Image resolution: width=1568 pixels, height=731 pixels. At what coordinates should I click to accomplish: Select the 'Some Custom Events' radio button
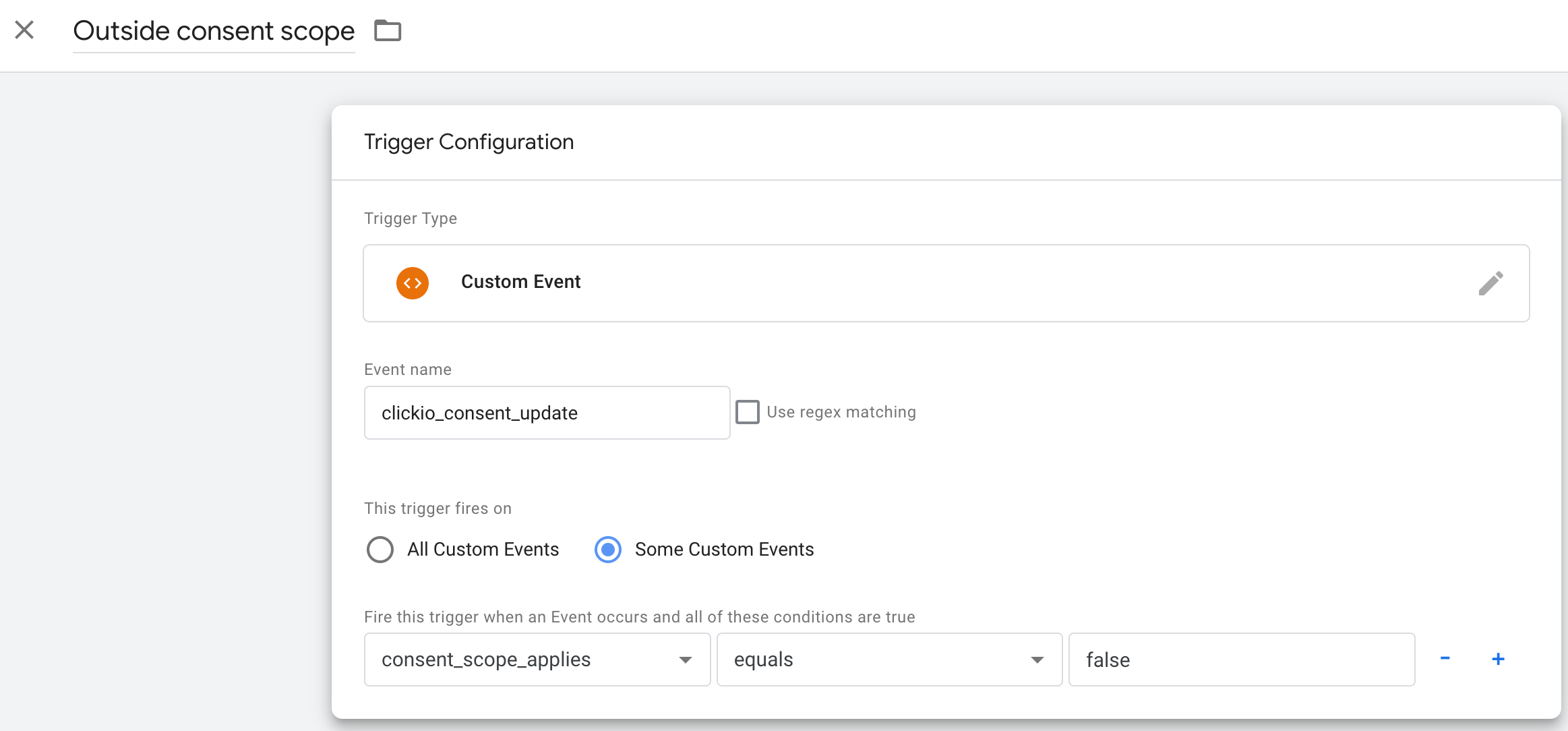tap(608, 550)
